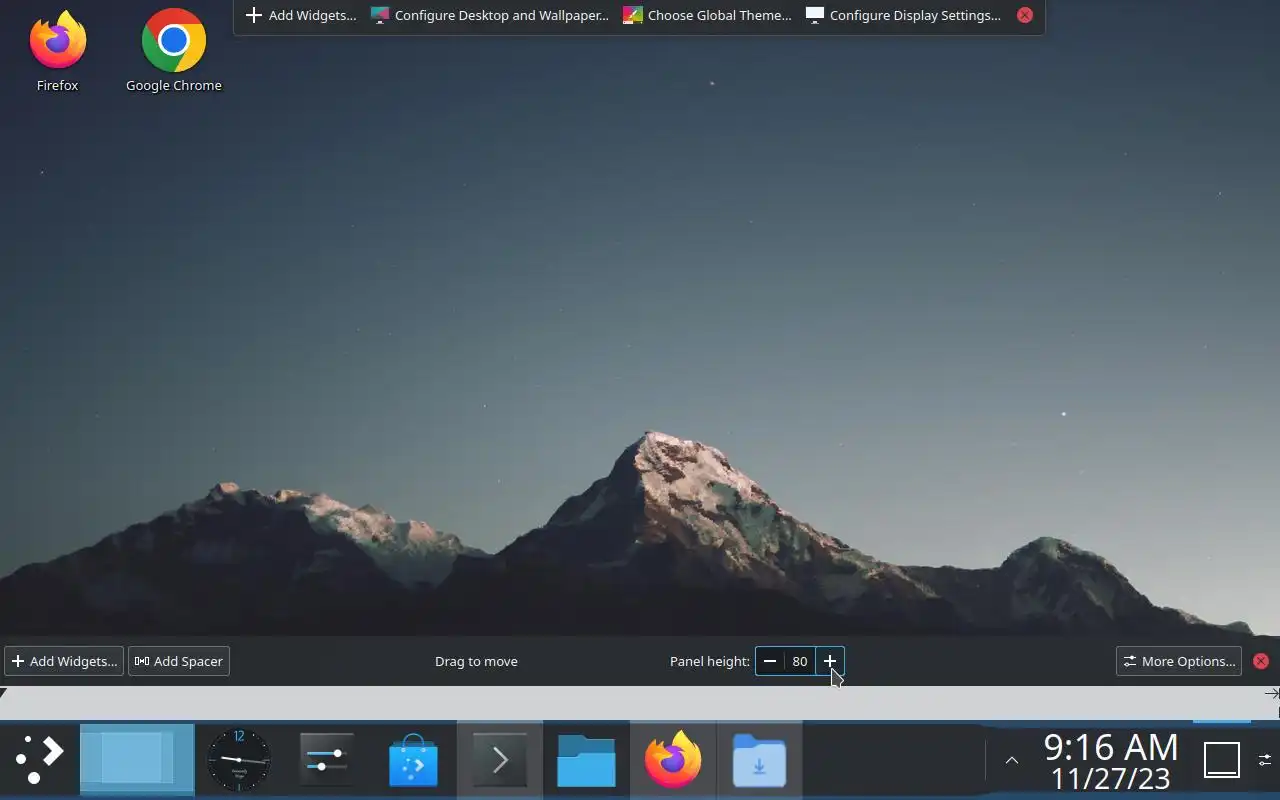The image size is (1280, 800).
Task: Open Downloads folder icon in panel
Action: pos(760,760)
